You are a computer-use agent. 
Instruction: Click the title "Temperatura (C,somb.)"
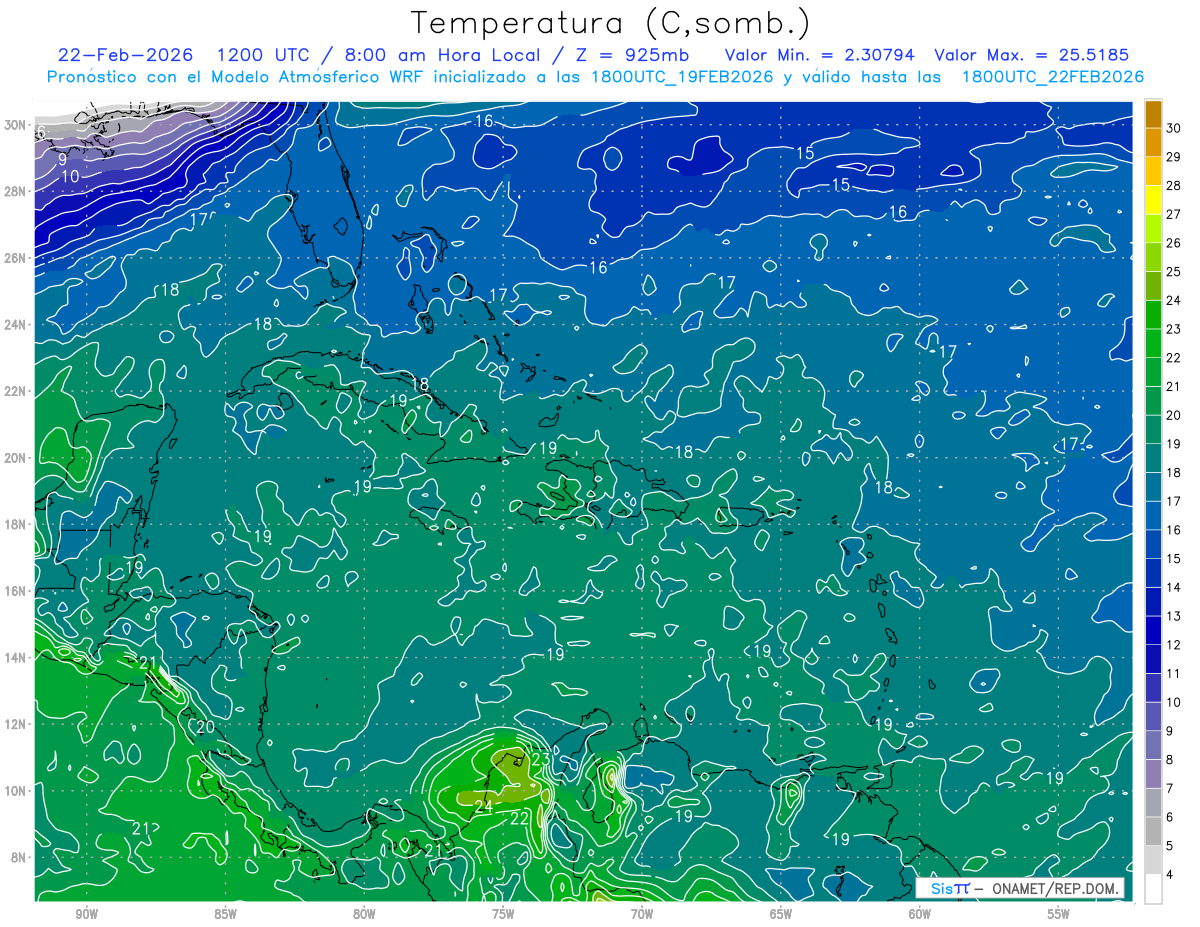coord(611,23)
